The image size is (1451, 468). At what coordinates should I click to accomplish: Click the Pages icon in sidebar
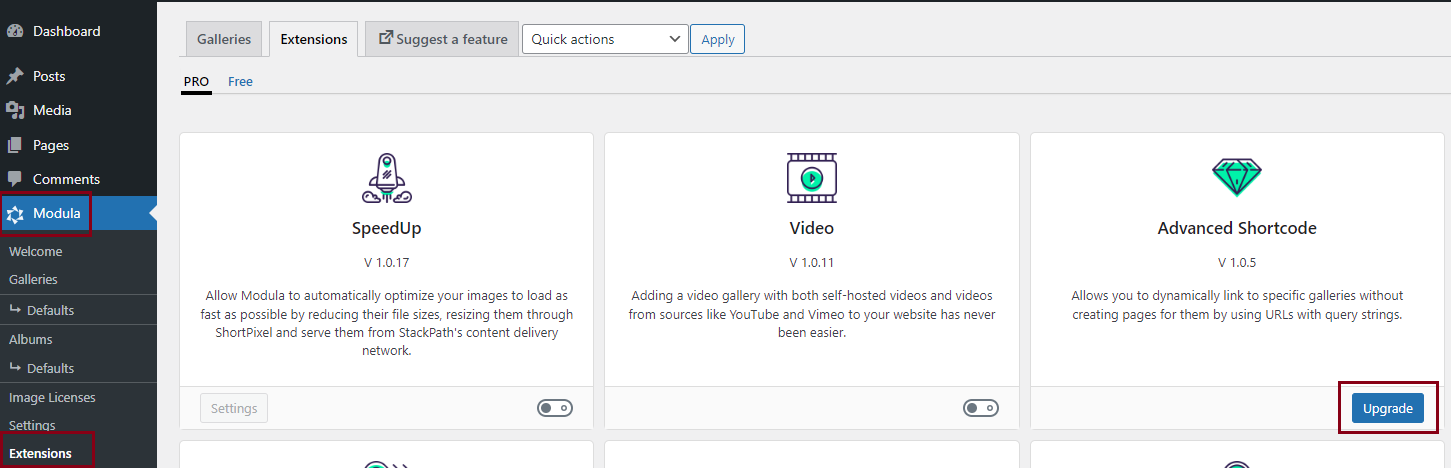(x=15, y=145)
